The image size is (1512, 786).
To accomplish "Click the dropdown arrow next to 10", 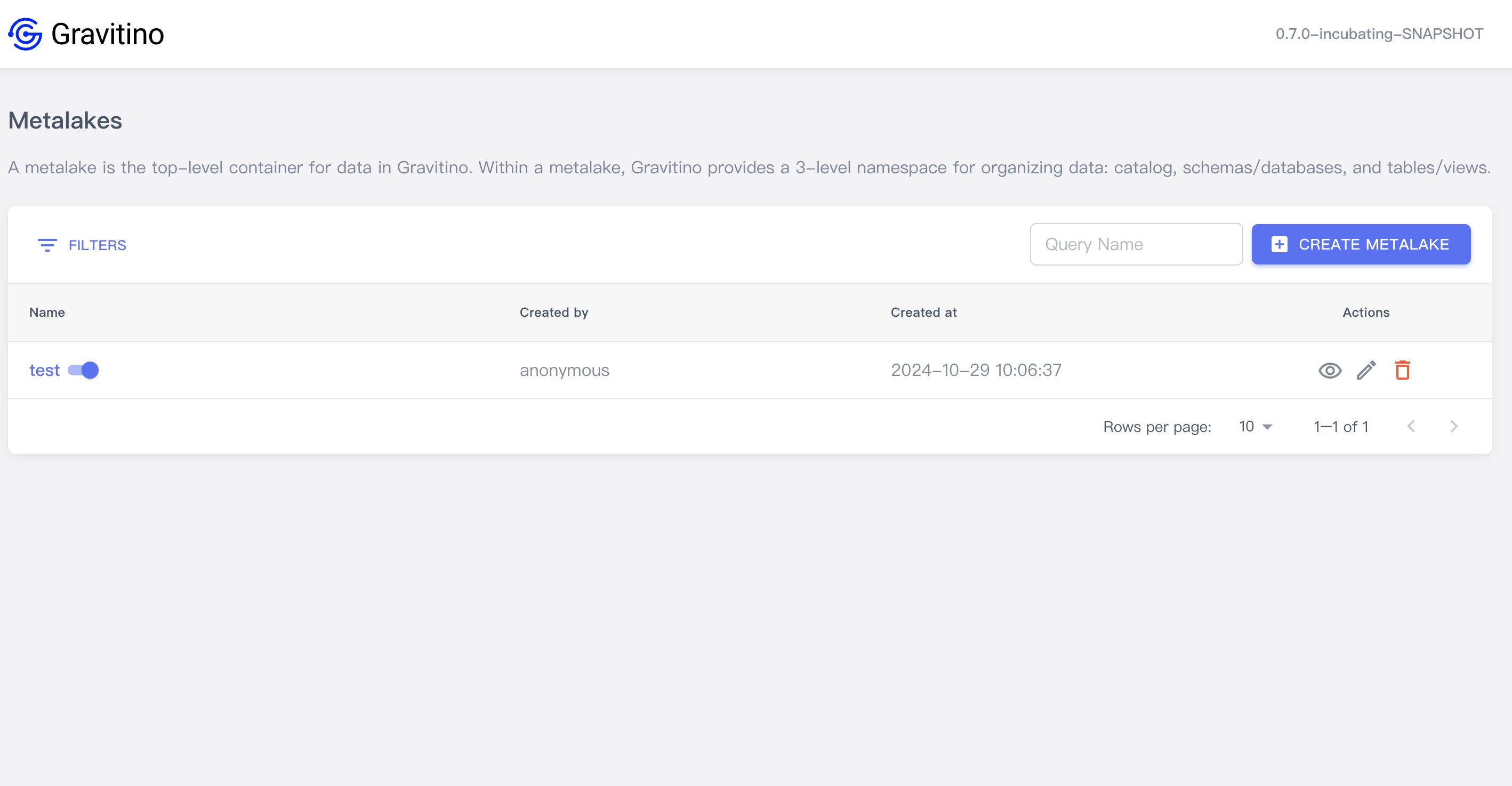I will tap(1267, 427).
